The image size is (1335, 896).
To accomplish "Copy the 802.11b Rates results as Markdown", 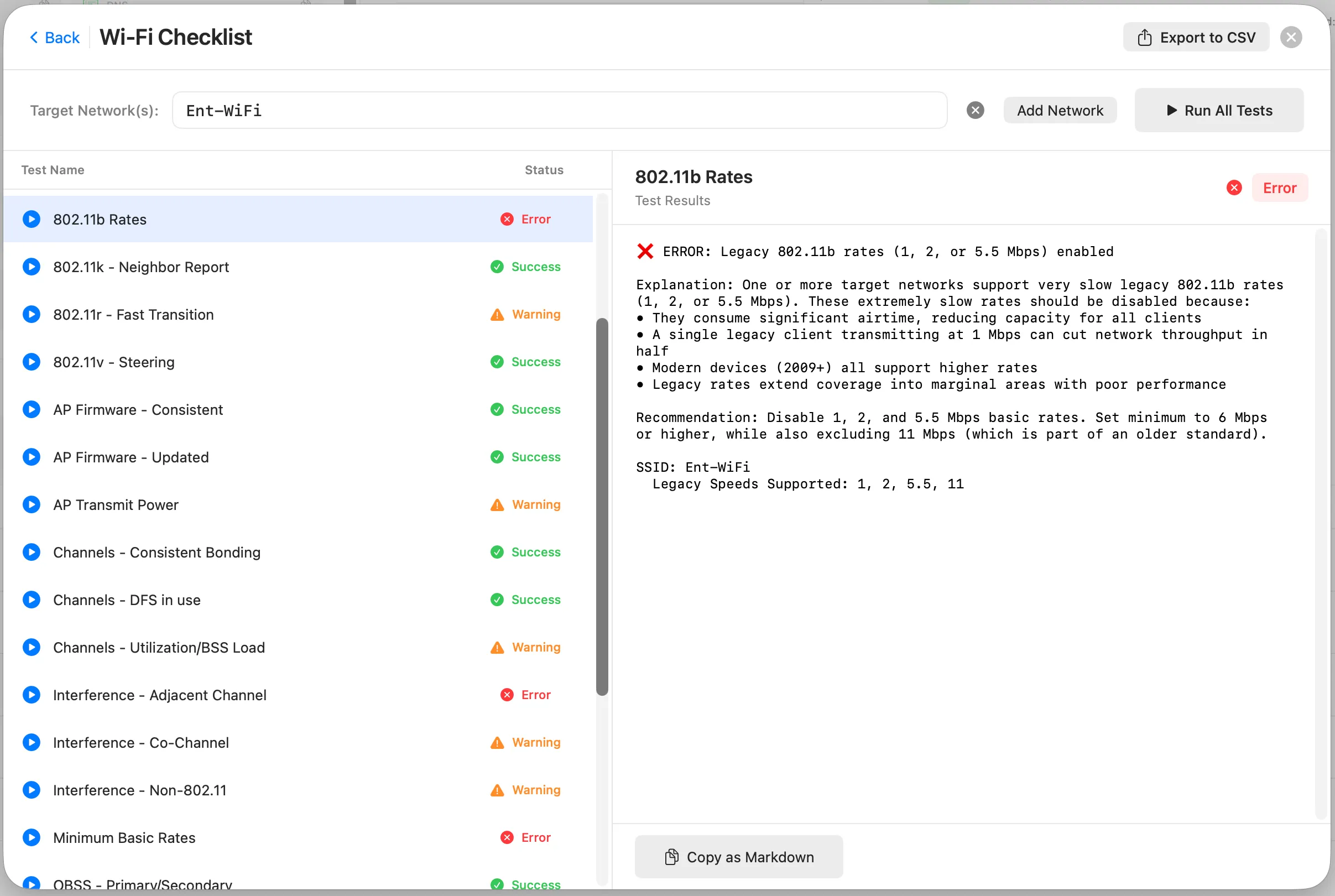I will [738, 857].
